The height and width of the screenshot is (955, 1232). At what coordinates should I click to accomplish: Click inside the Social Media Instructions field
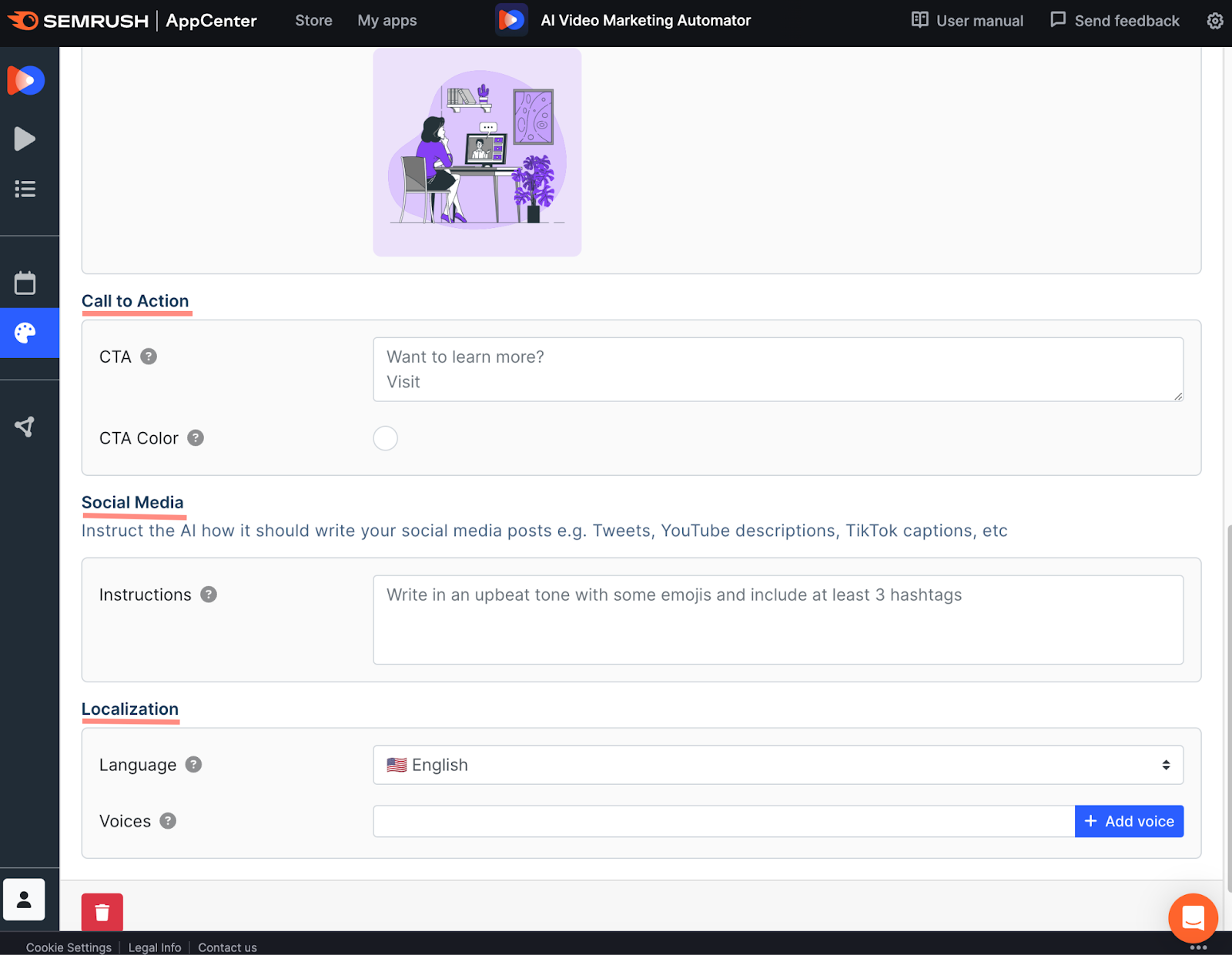(x=778, y=620)
